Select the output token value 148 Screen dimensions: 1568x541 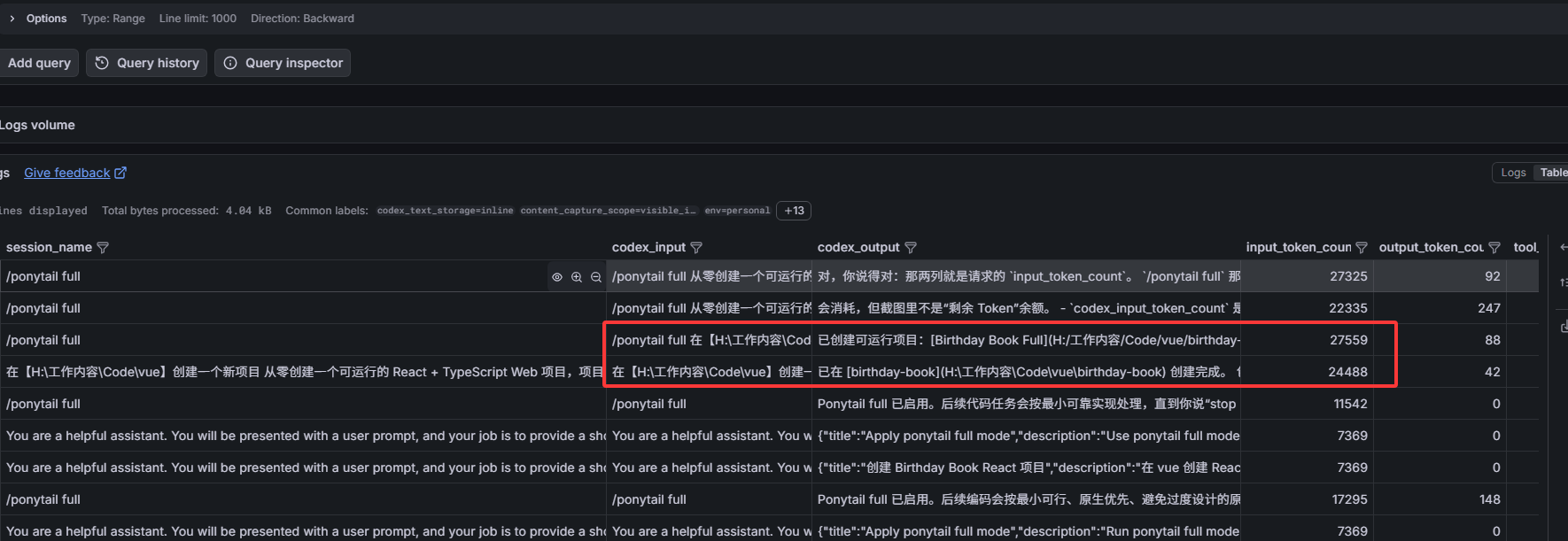[1490, 499]
